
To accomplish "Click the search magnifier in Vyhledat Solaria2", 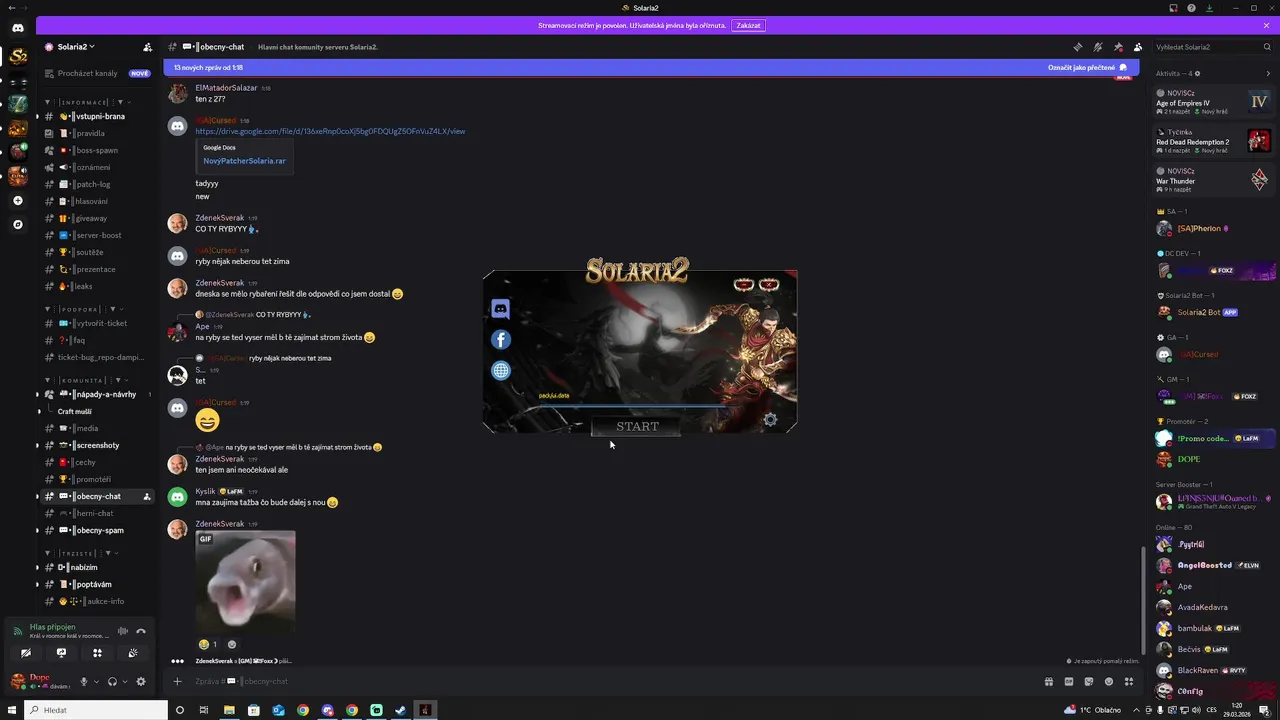I will 1266,47.
